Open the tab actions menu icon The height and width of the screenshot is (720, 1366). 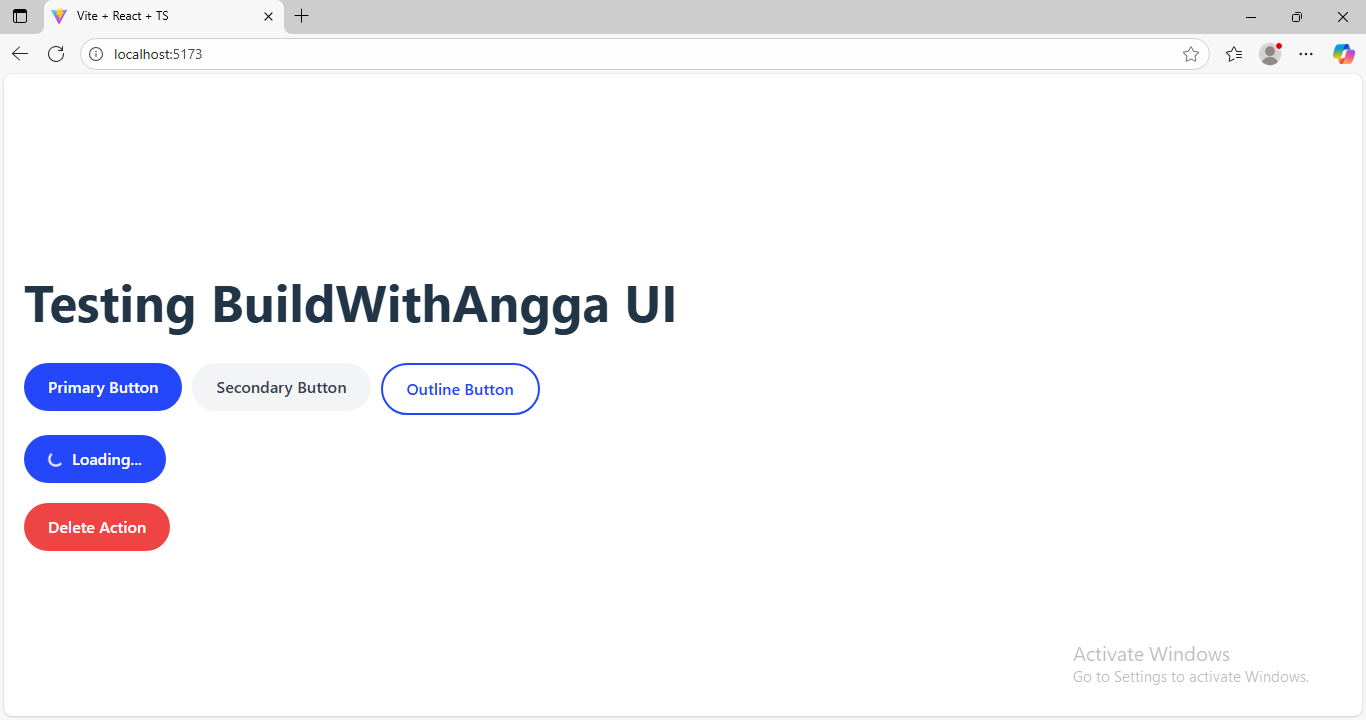20,16
